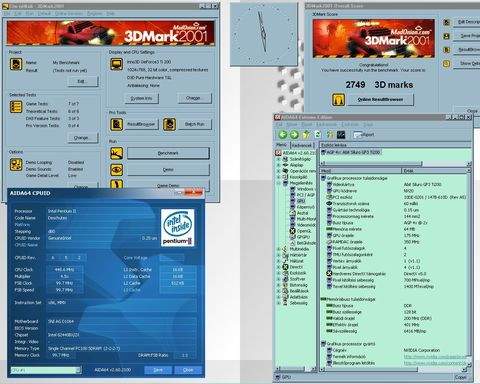
Task: Click the Demo eye icon
Action: click(x=117, y=170)
